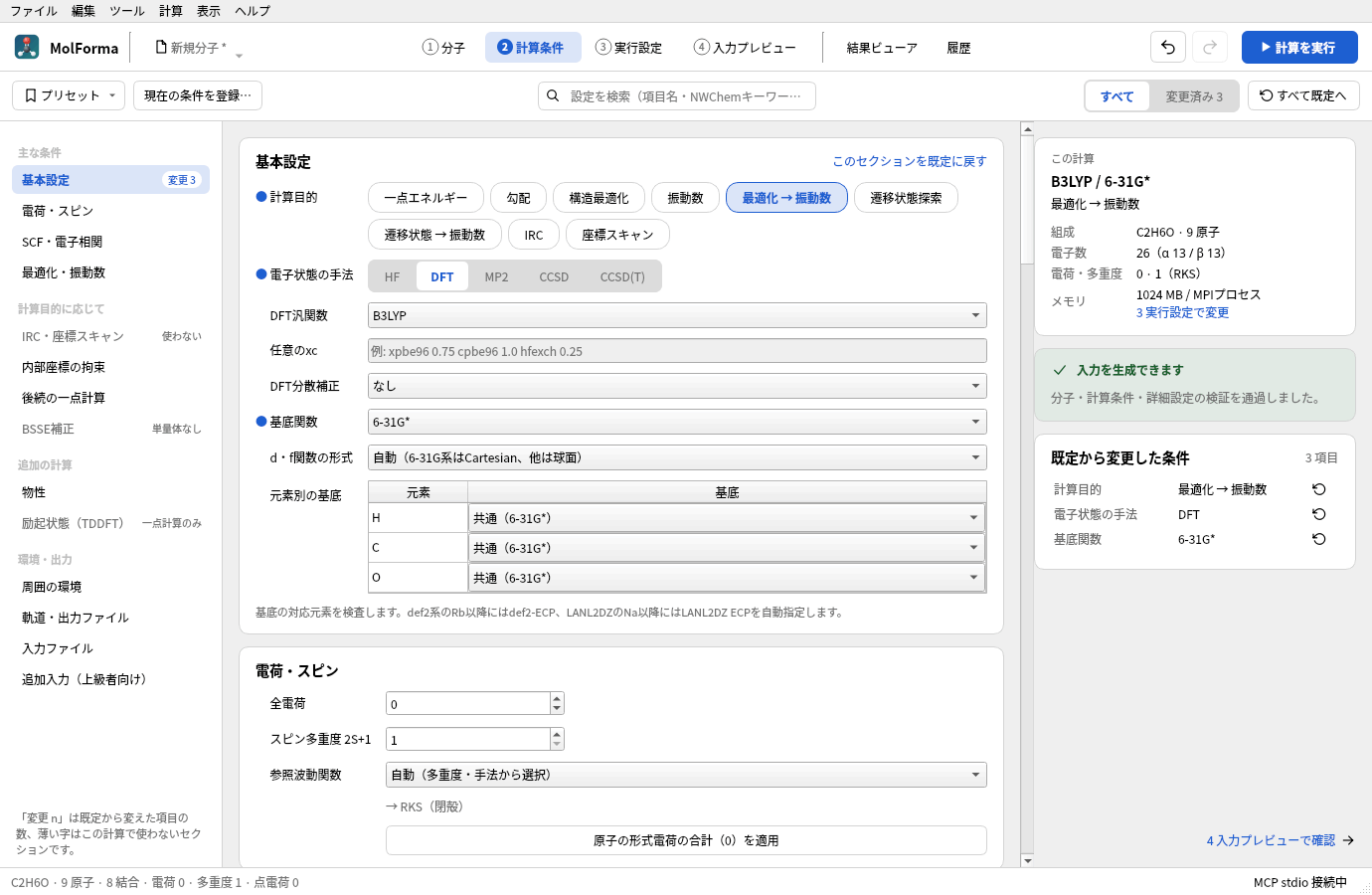Click the search magnifier icon
This screenshot has width=1372, height=895.
pyautogui.click(x=553, y=95)
